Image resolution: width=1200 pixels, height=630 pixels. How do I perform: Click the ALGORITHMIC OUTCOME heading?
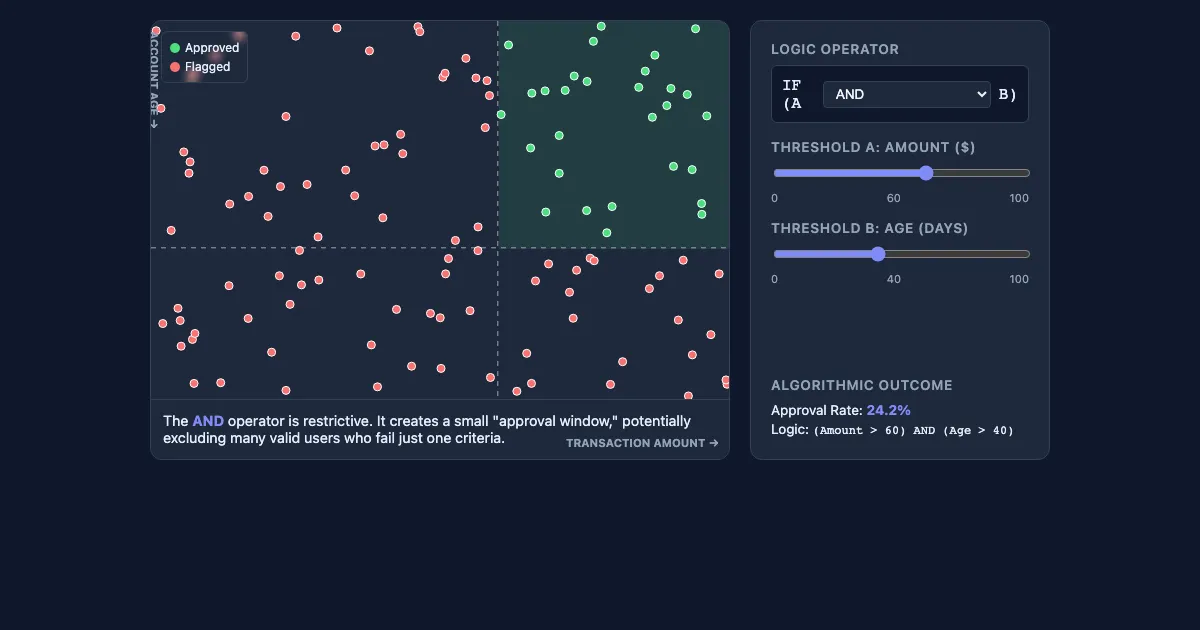point(862,385)
